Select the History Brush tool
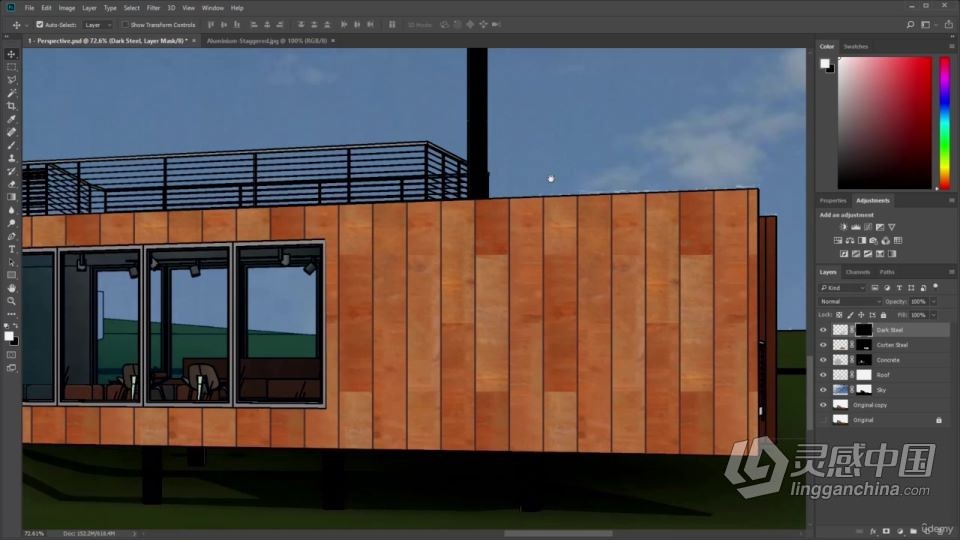The width and height of the screenshot is (960, 540). (x=11, y=171)
